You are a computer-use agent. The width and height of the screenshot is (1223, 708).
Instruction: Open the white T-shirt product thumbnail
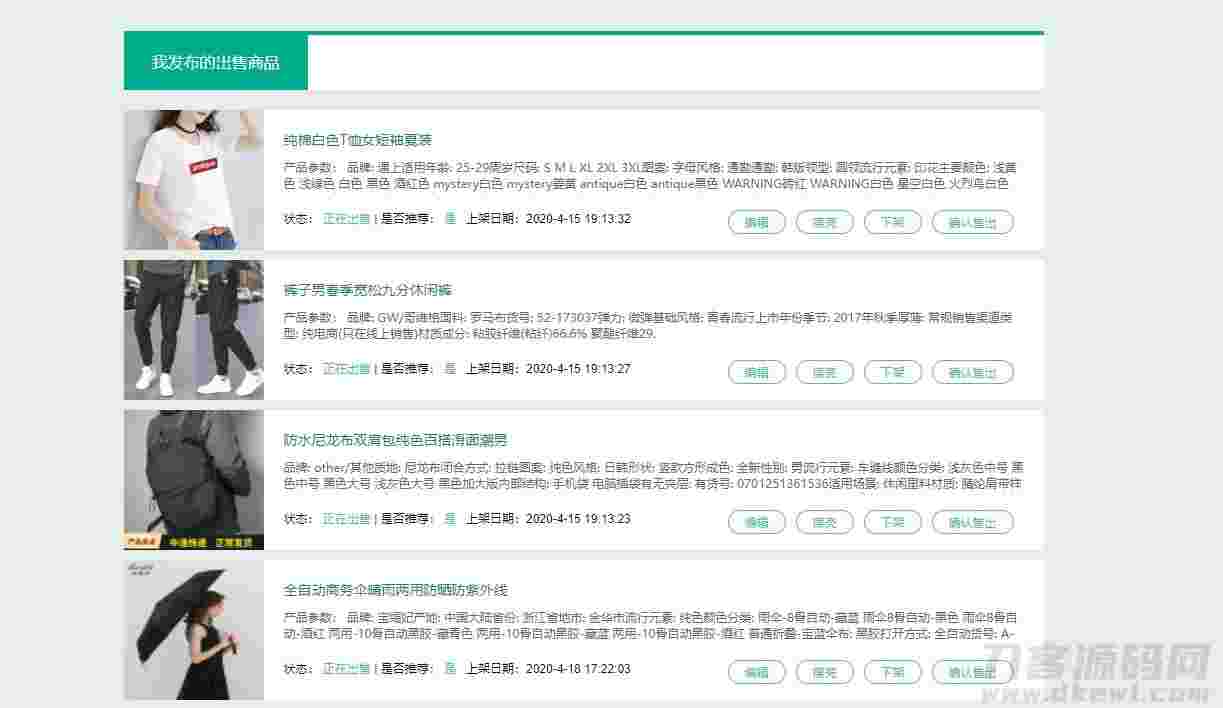(x=194, y=180)
